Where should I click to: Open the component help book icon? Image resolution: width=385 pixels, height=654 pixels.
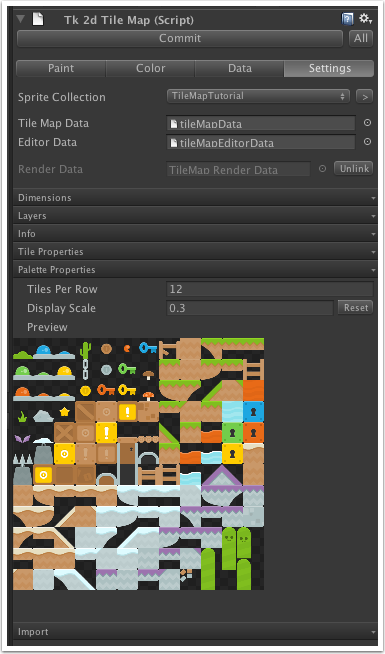click(x=347, y=19)
